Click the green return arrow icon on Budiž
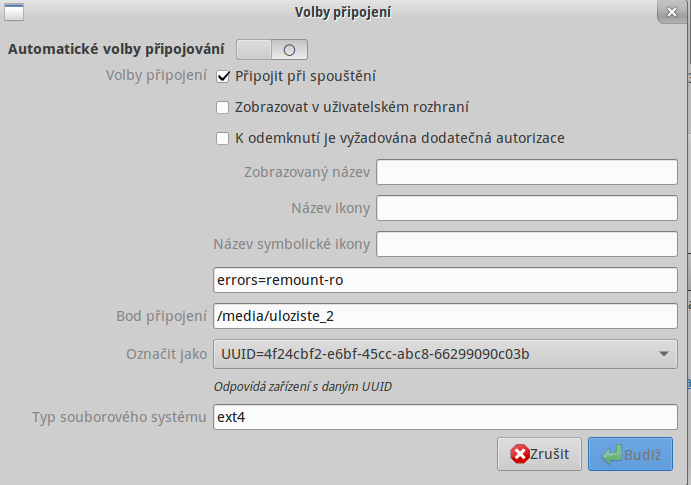 click(x=612, y=454)
